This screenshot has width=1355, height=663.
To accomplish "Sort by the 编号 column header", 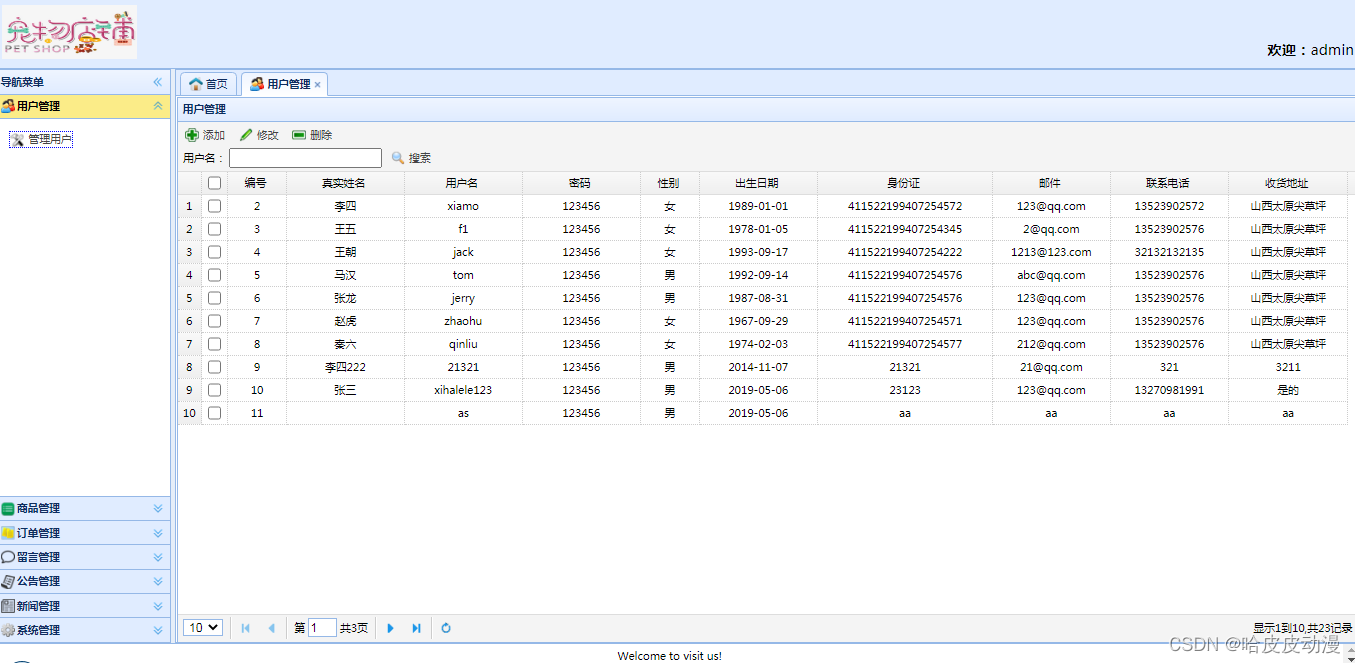I will 256,183.
